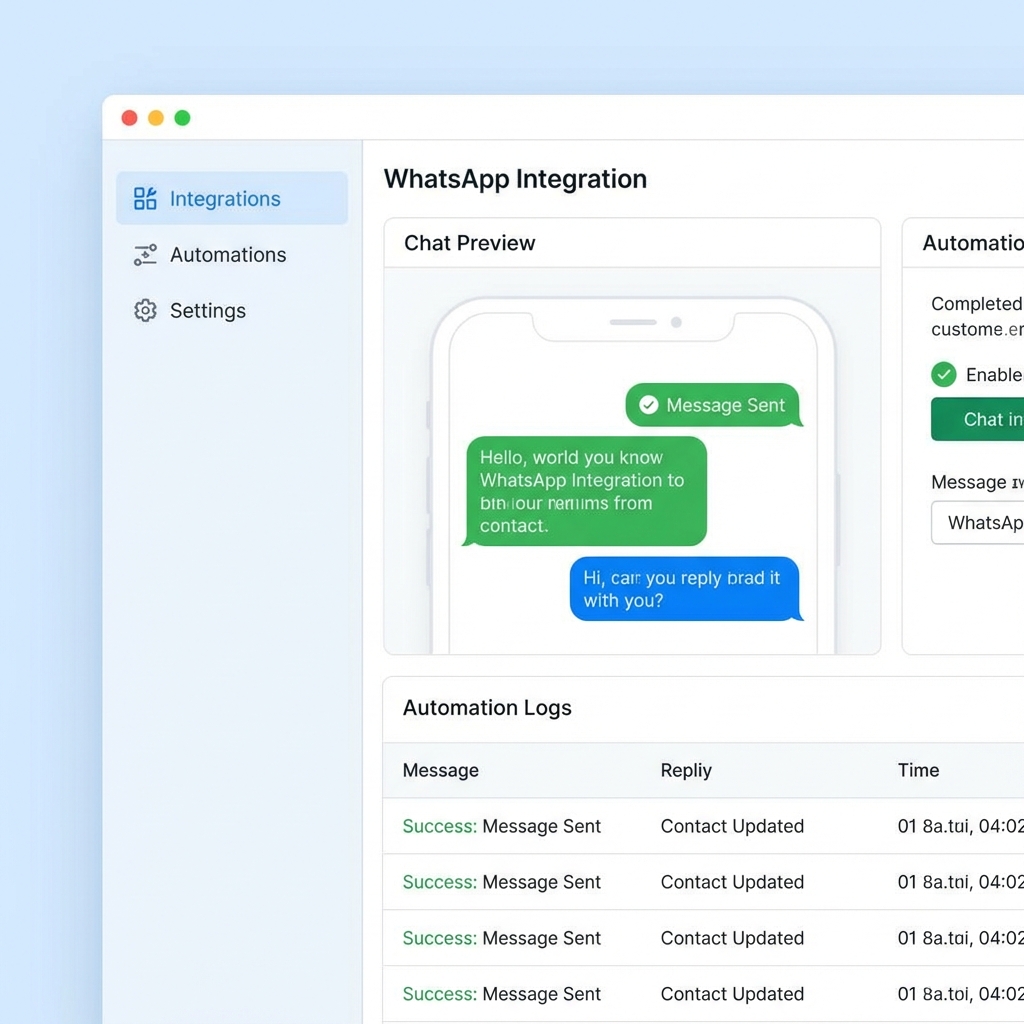
Task: Click the green maximize window dot
Action: coord(182,118)
